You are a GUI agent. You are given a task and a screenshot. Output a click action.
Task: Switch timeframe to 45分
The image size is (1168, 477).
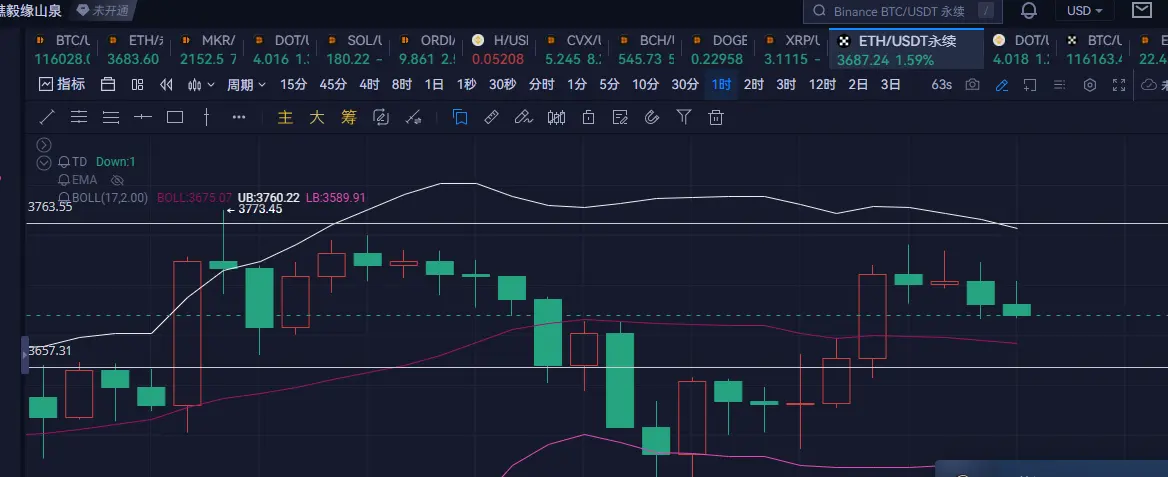(x=333, y=85)
